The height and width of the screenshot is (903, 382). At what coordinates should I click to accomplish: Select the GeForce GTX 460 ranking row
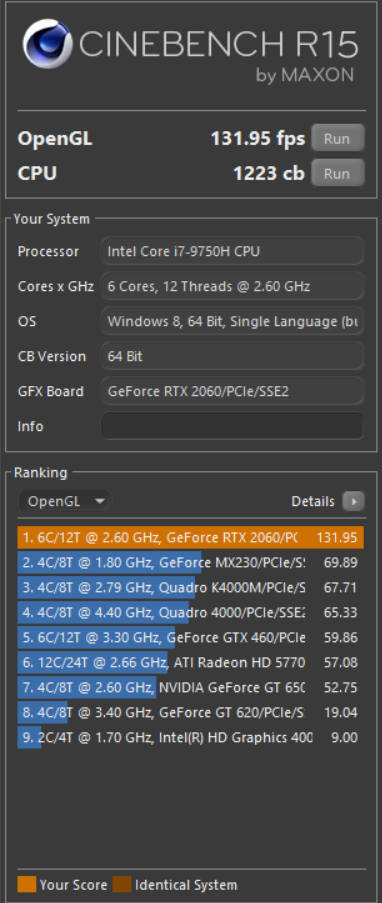click(x=191, y=638)
